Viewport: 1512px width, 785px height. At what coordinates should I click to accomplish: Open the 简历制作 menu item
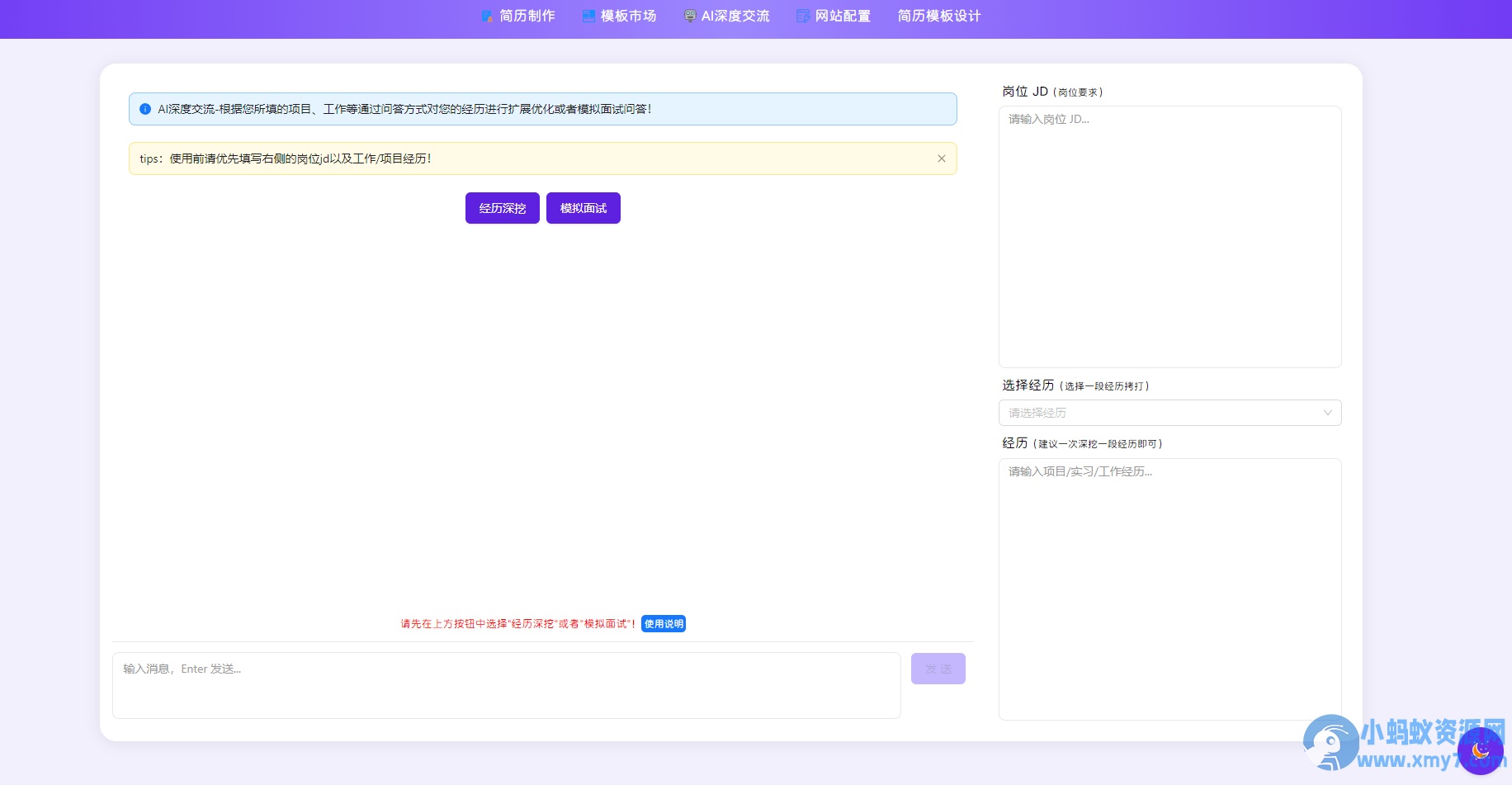[518, 16]
